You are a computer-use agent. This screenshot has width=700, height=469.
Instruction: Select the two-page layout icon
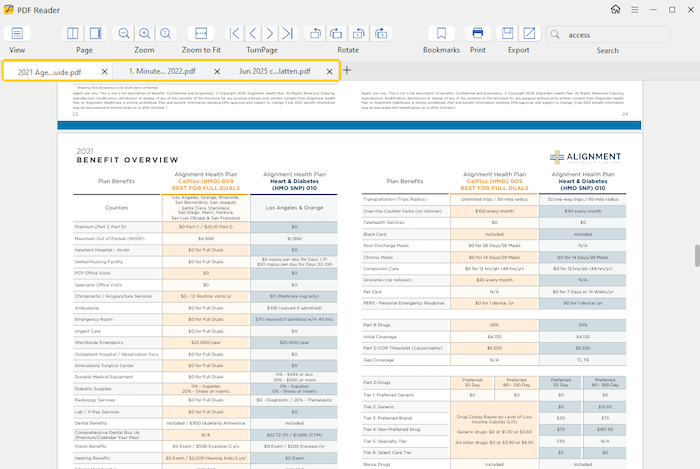coord(73,33)
